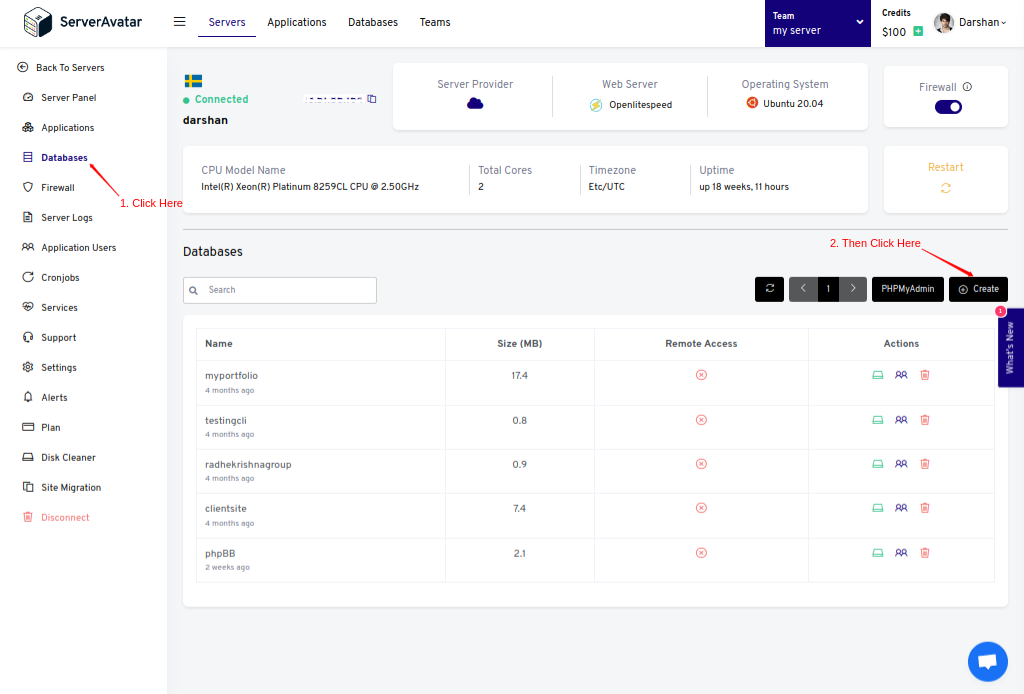
Task: Click the PHPMyAdmin button
Action: pos(908,289)
